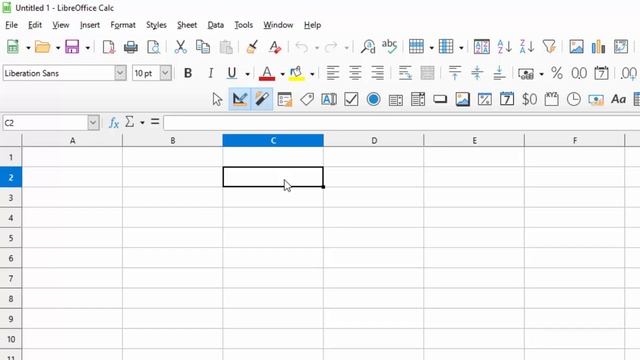The height and width of the screenshot is (360, 640).
Task: Click the Insert Image icon
Action: pyautogui.click(x=576, y=47)
